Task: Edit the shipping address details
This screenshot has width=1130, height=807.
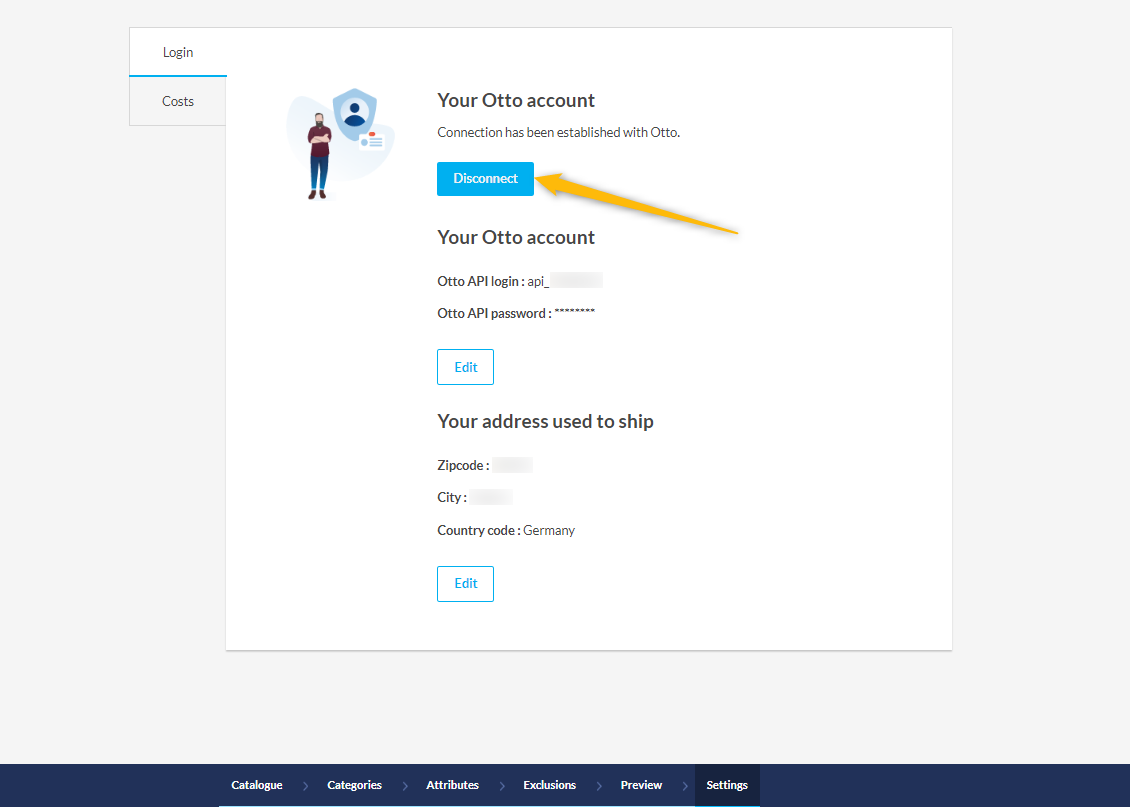Action: coord(465,583)
